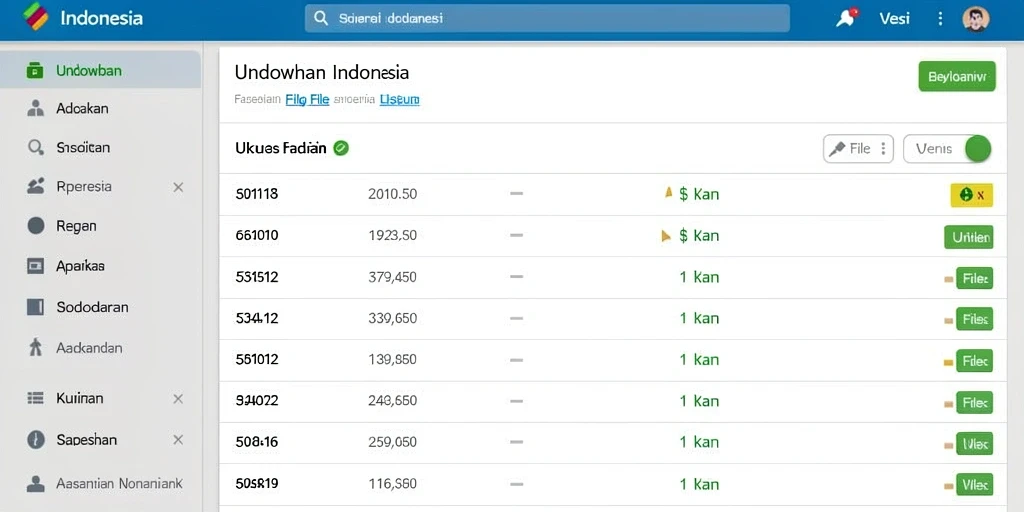Click the Uritlen button in row 661010

coord(968,237)
